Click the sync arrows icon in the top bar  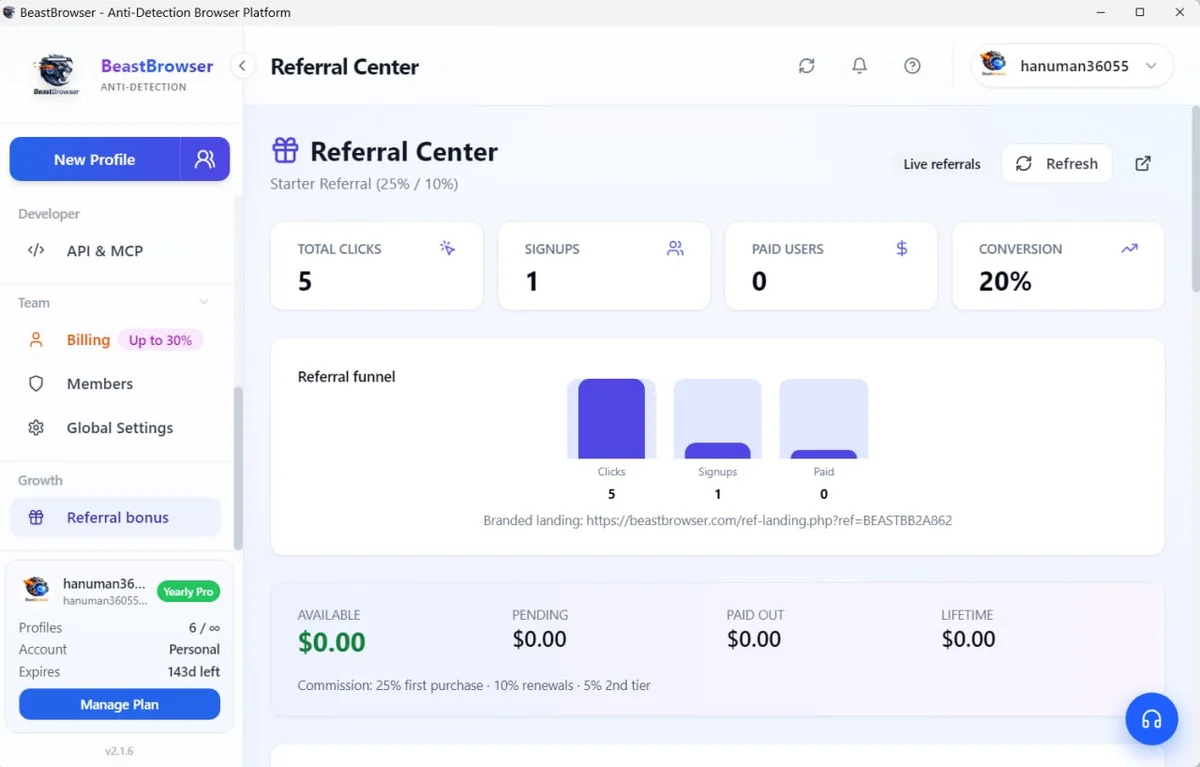[807, 66]
